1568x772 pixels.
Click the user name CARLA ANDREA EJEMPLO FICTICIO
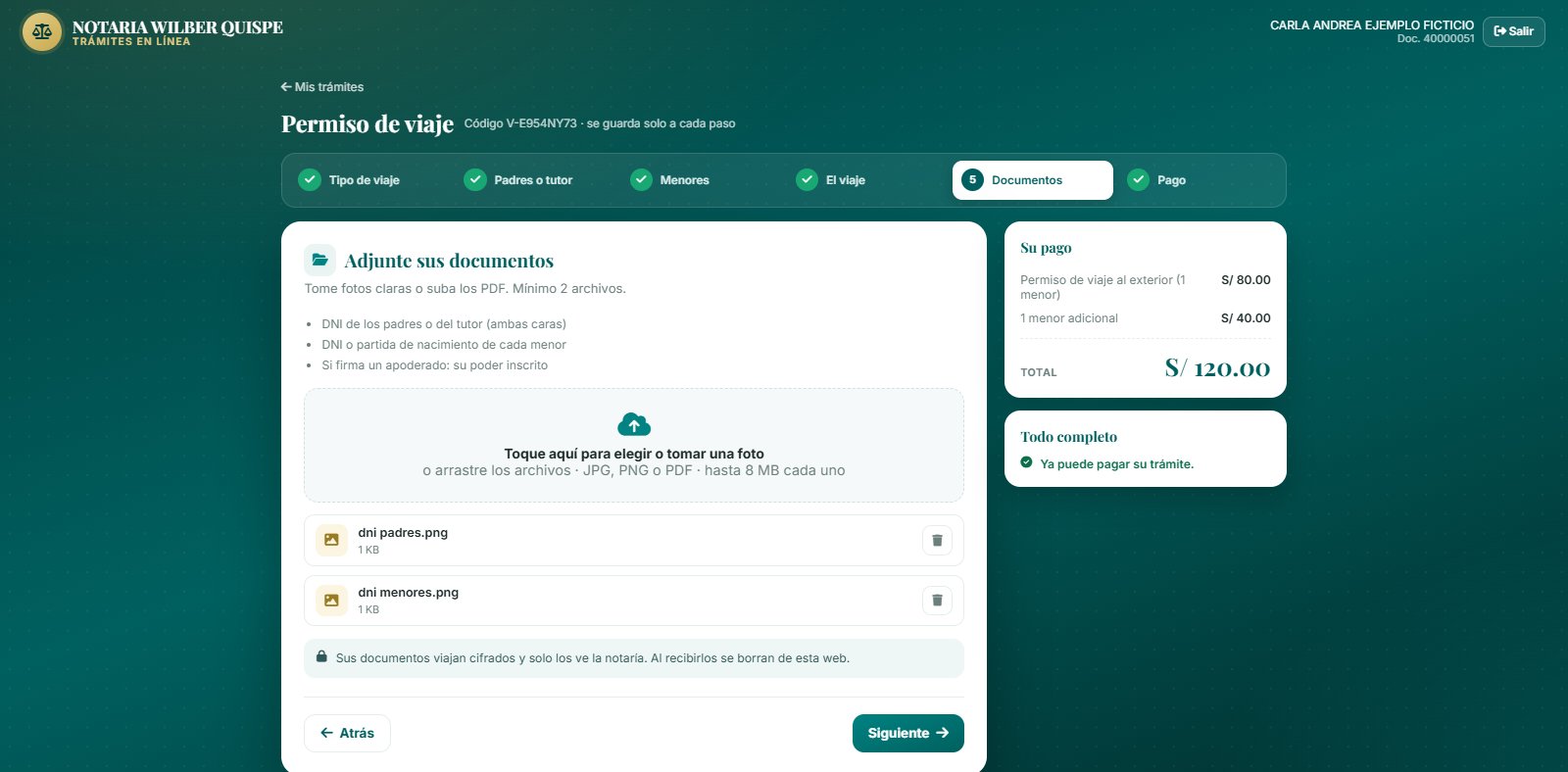[x=1372, y=25]
